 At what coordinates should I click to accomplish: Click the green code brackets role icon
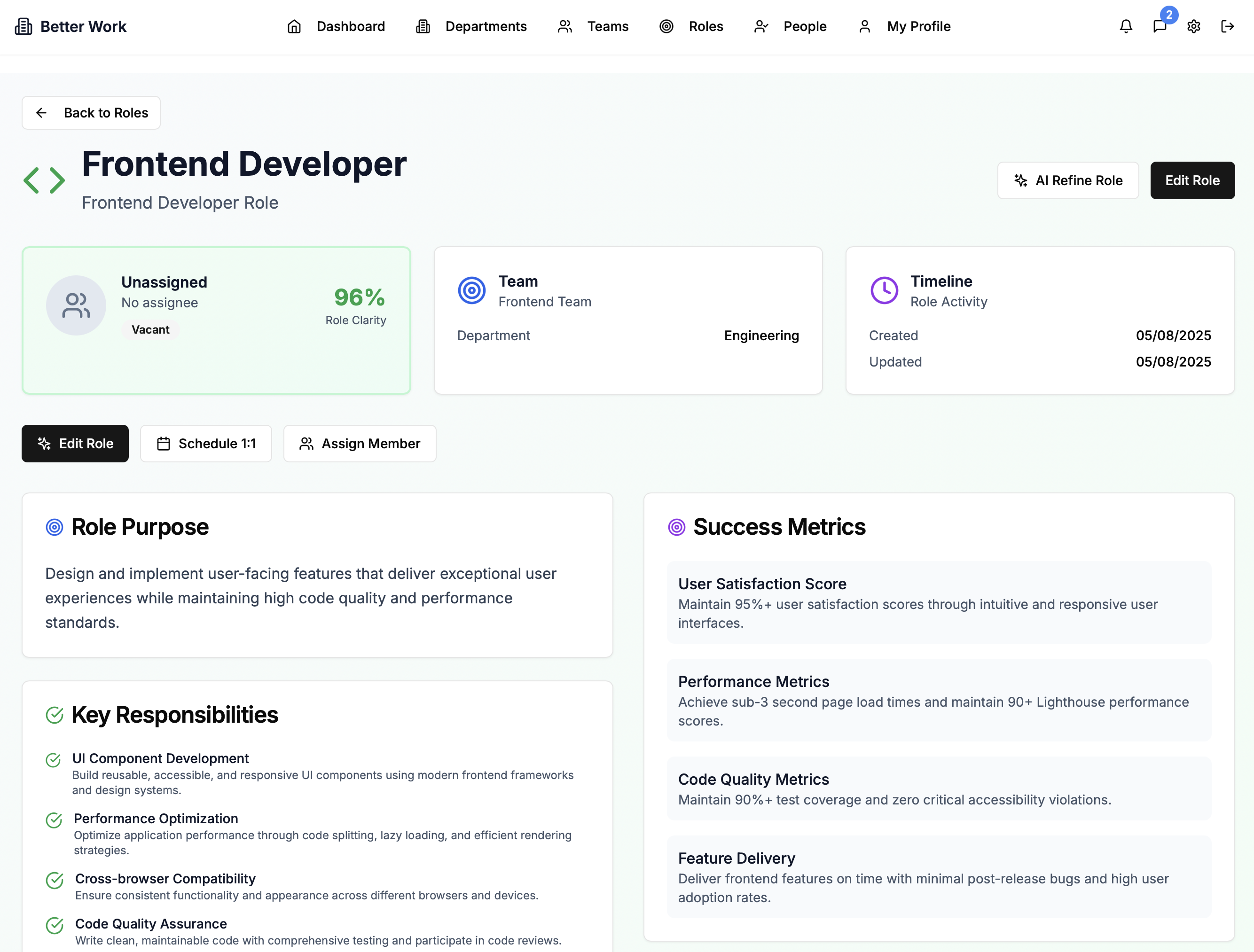(x=44, y=180)
